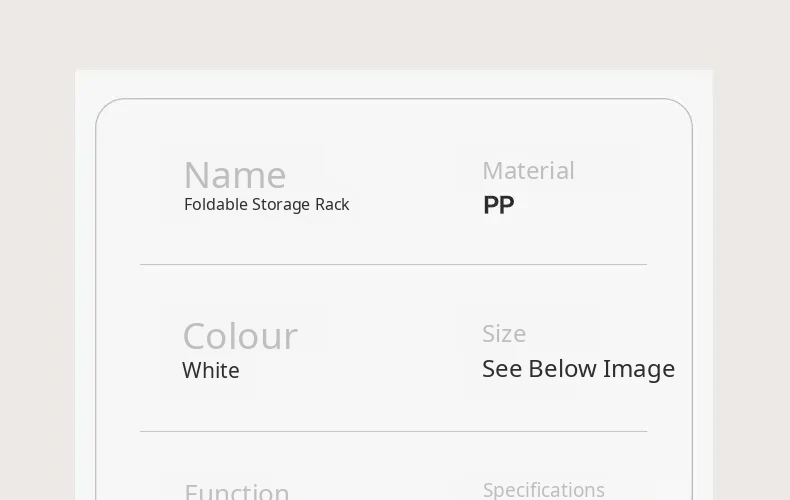Select the "Foldable Storage Rack" product name
The width and height of the screenshot is (790, 500).
coord(266,205)
